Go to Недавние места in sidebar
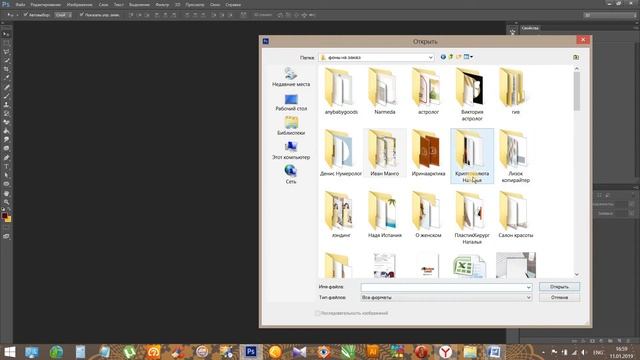640x360 pixels. coord(291,77)
